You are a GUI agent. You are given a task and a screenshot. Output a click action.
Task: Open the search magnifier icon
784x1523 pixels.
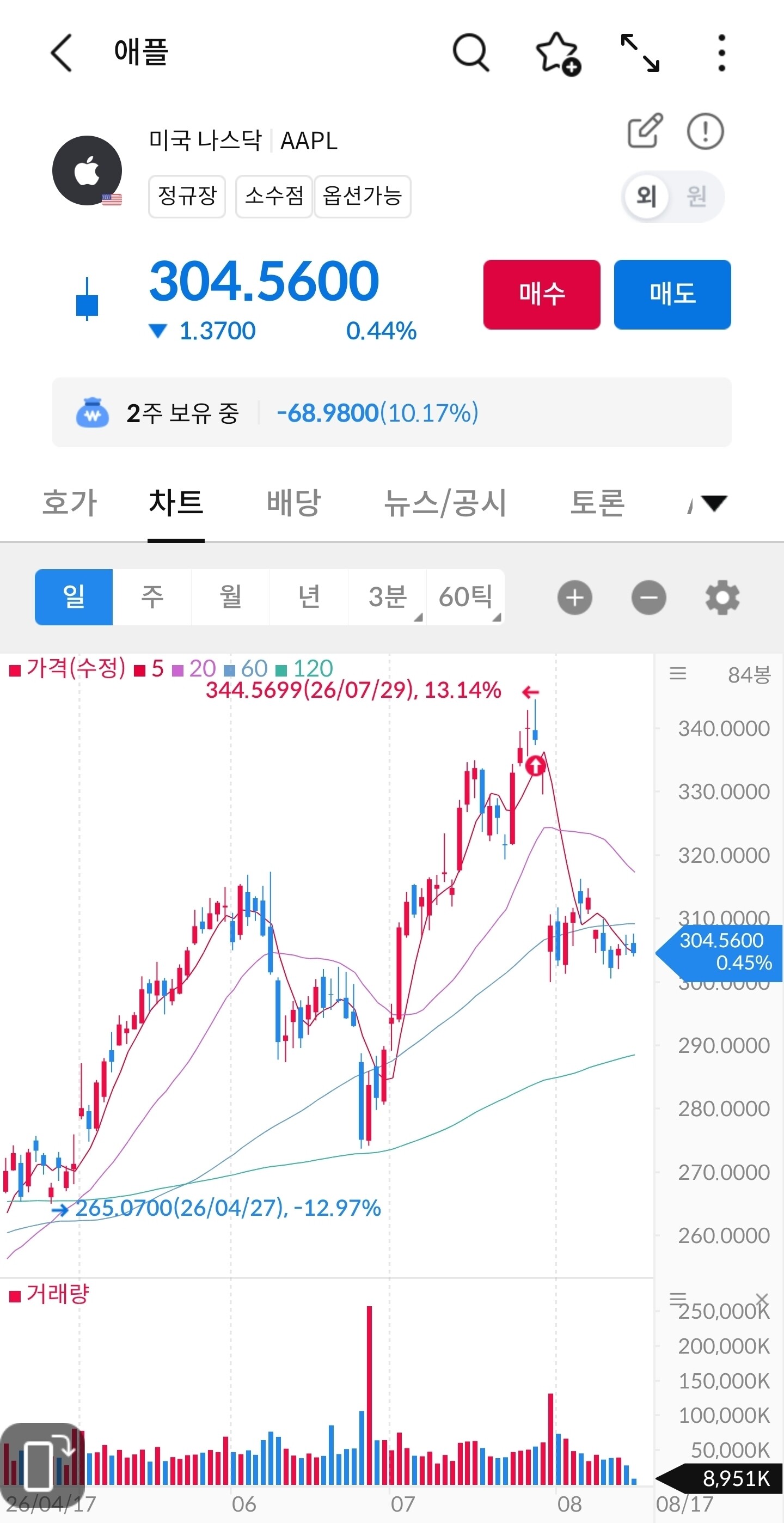[471, 53]
